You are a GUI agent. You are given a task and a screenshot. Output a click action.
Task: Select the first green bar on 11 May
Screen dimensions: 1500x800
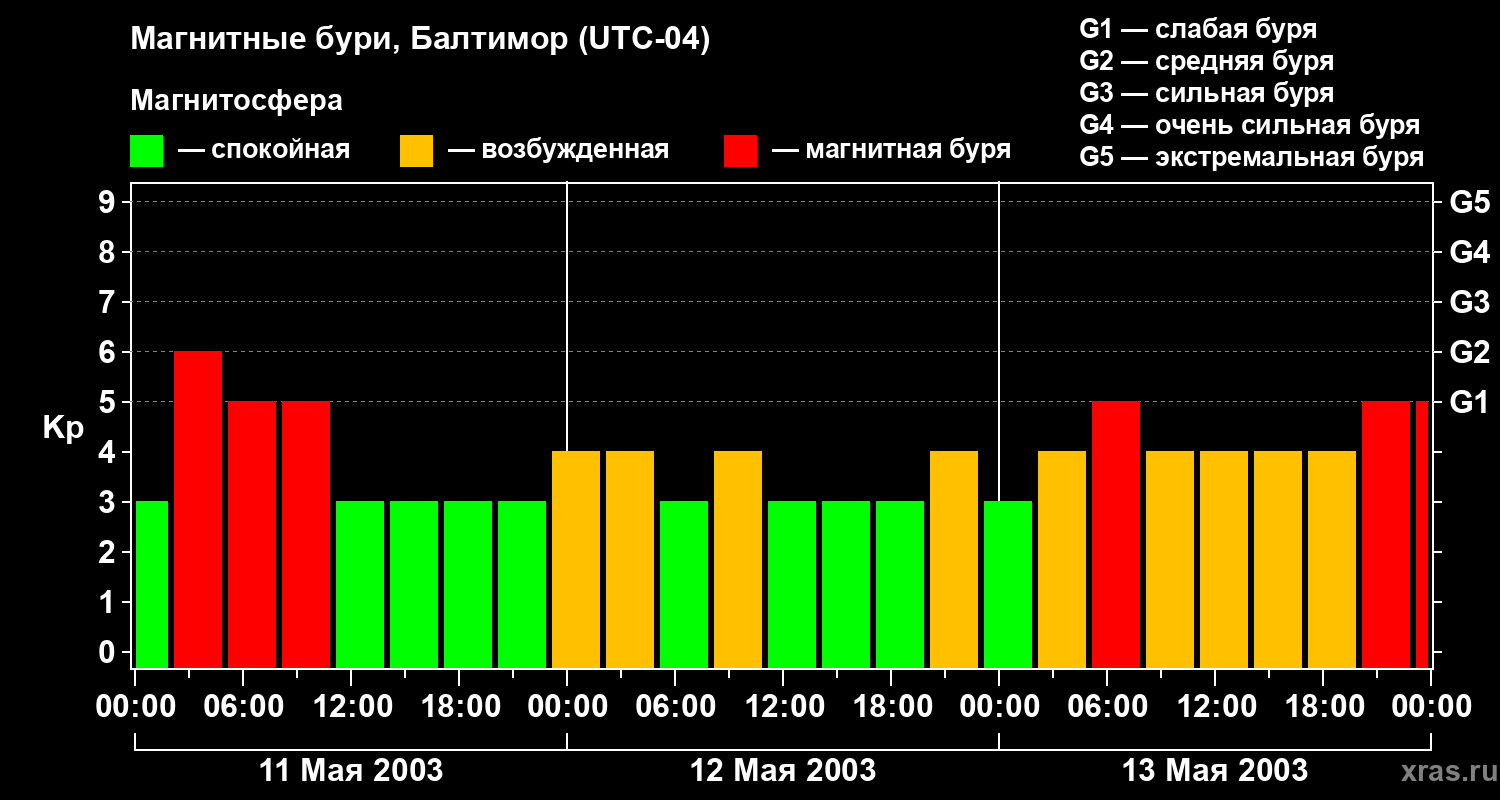(152, 584)
